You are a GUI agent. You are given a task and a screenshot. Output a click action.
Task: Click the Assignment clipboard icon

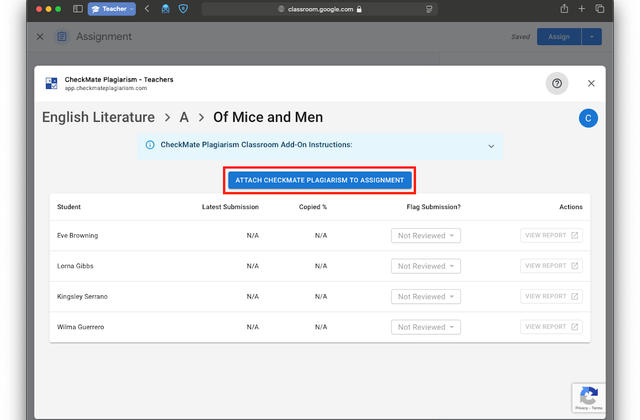62,37
